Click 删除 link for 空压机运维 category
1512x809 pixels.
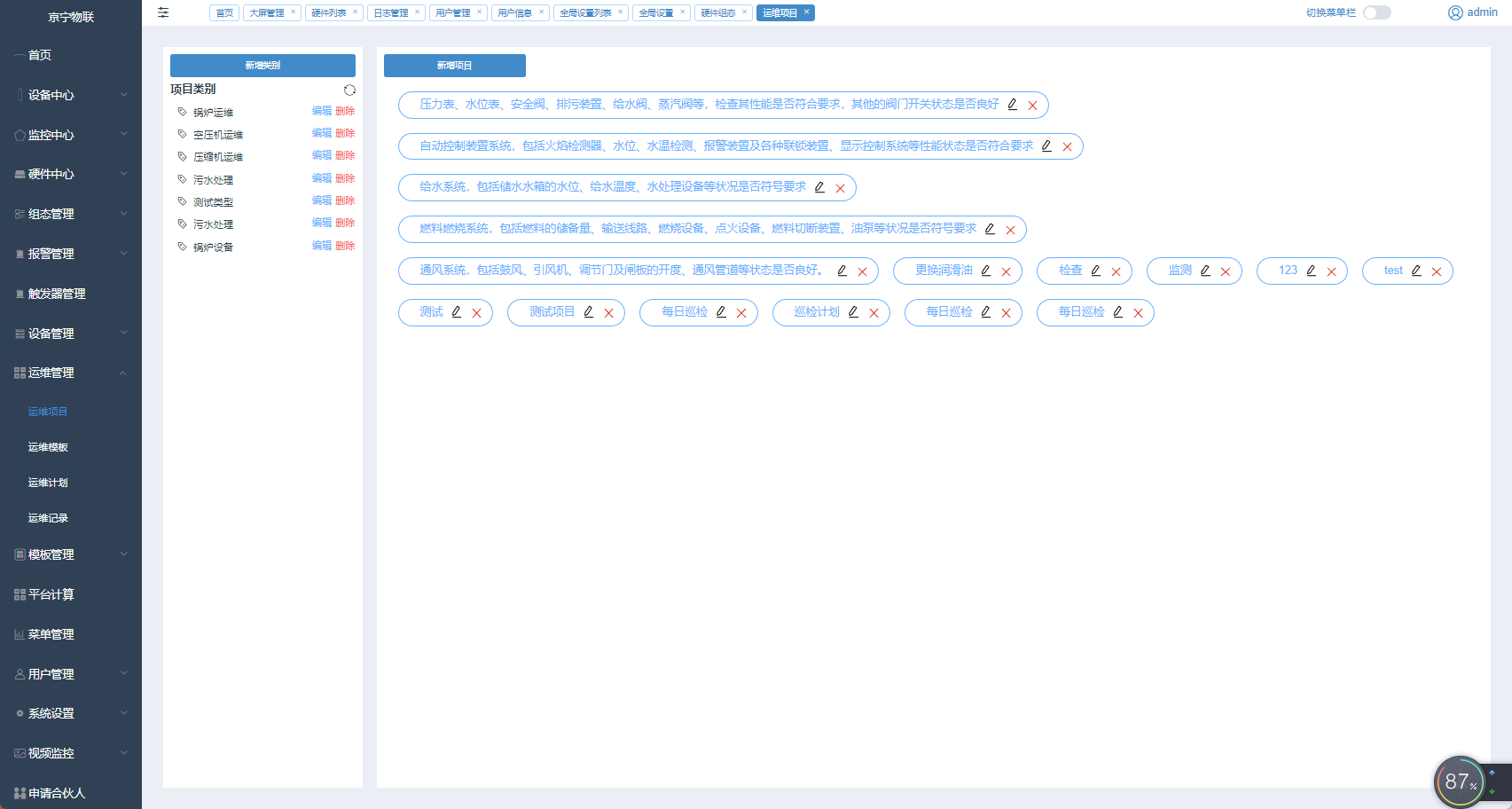pos(345,133)
